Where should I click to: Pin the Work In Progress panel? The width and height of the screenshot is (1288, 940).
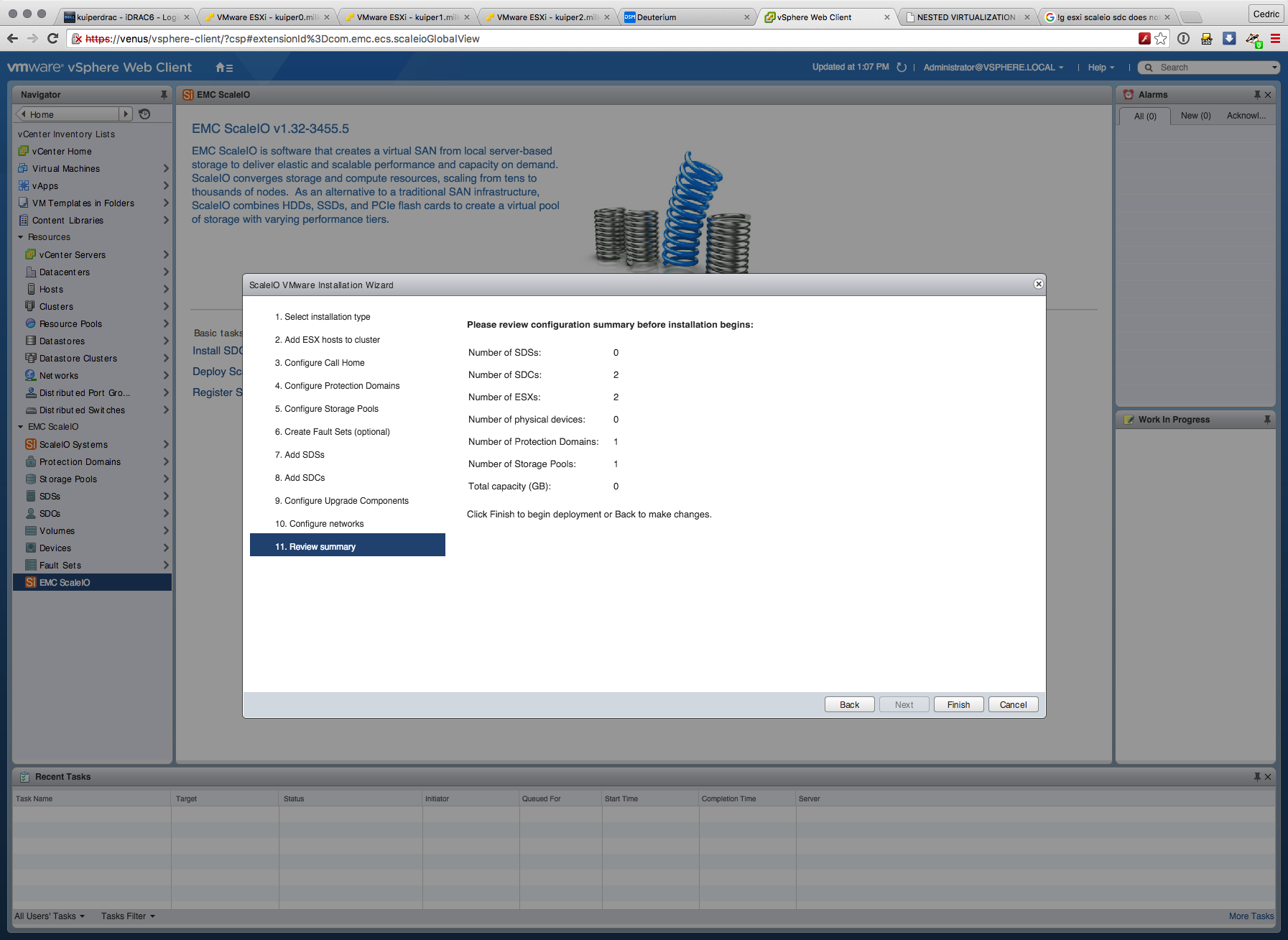(x=1267, y=420)
